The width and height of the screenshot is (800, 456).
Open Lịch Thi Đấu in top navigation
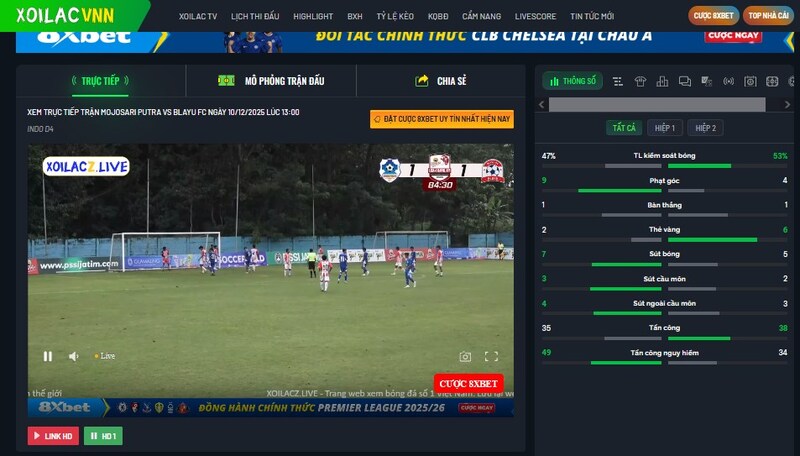click(x=254, y=17)
